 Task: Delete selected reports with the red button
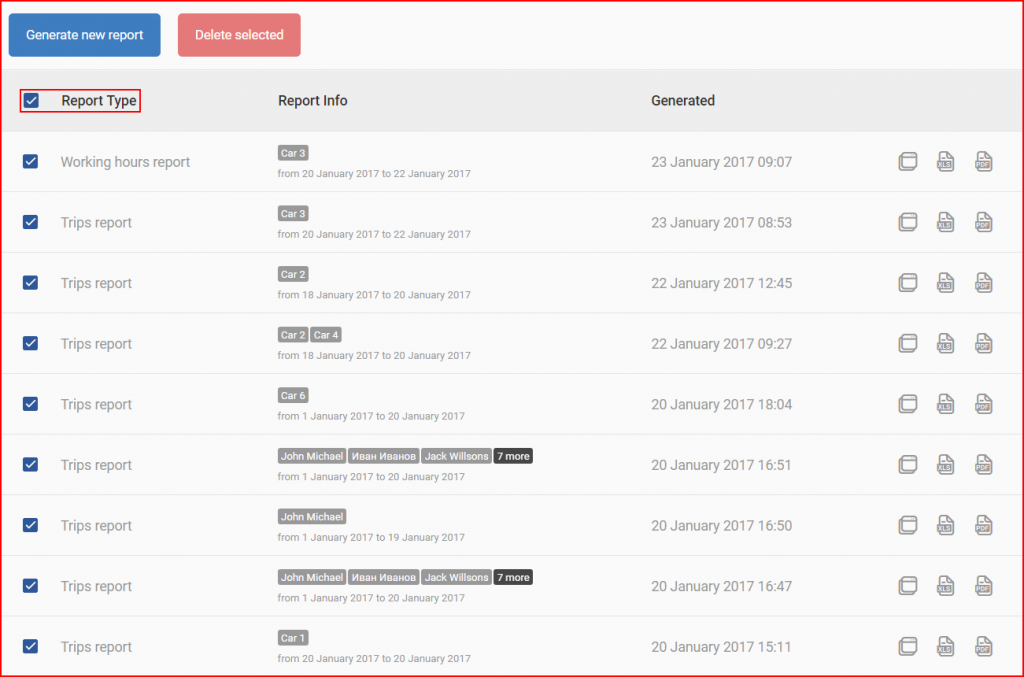point(239,35)
